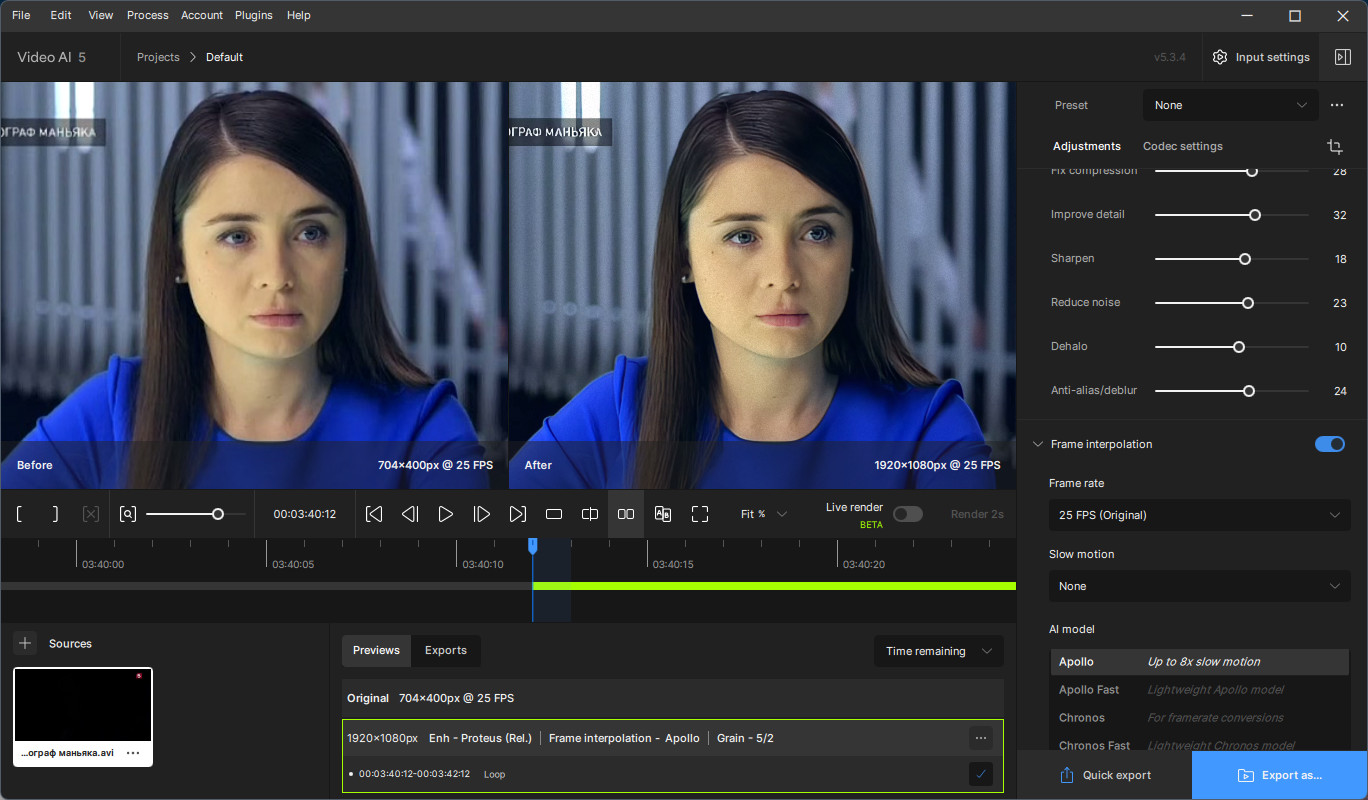Jump to the first frame of the video
This screenshot has width=1368, height=800.
(x=374, y=514)
